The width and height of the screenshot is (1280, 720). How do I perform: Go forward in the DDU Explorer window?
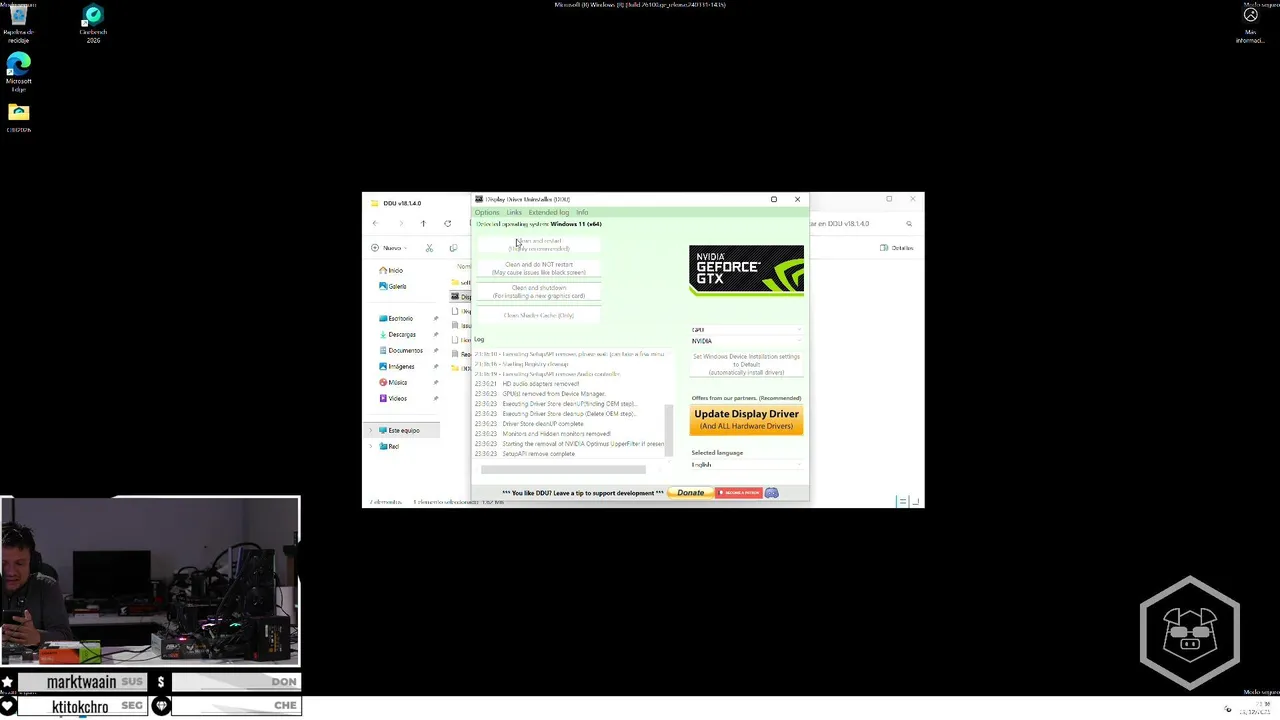pos(400,223)
